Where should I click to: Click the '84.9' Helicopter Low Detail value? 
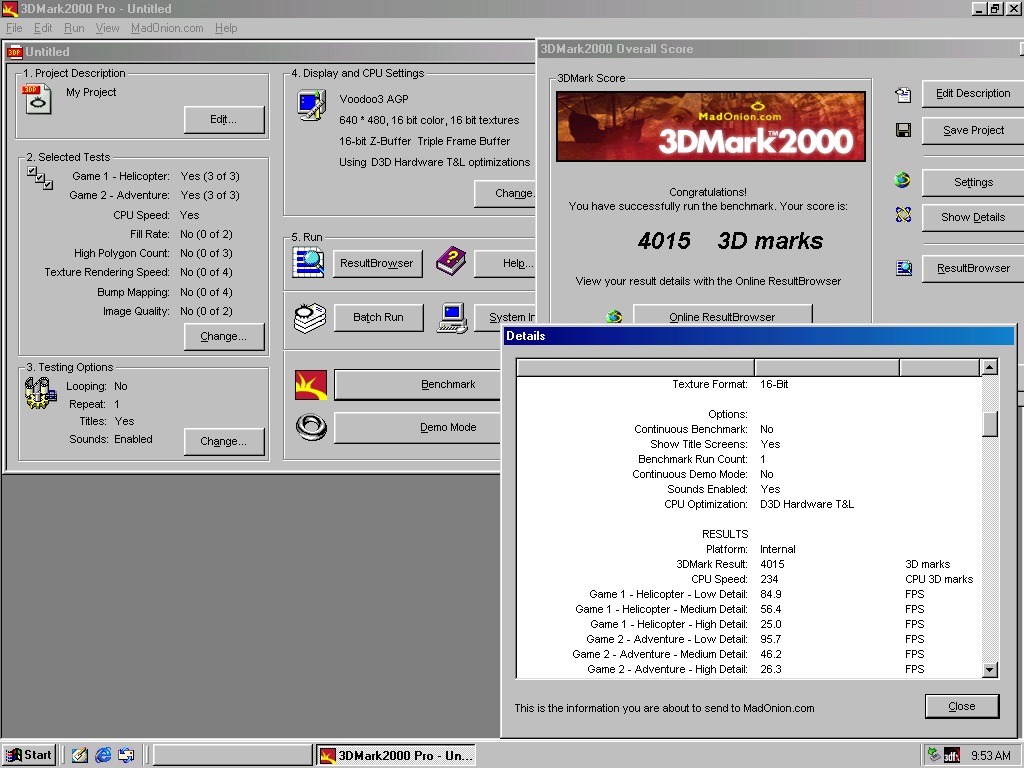coord(771,594)
